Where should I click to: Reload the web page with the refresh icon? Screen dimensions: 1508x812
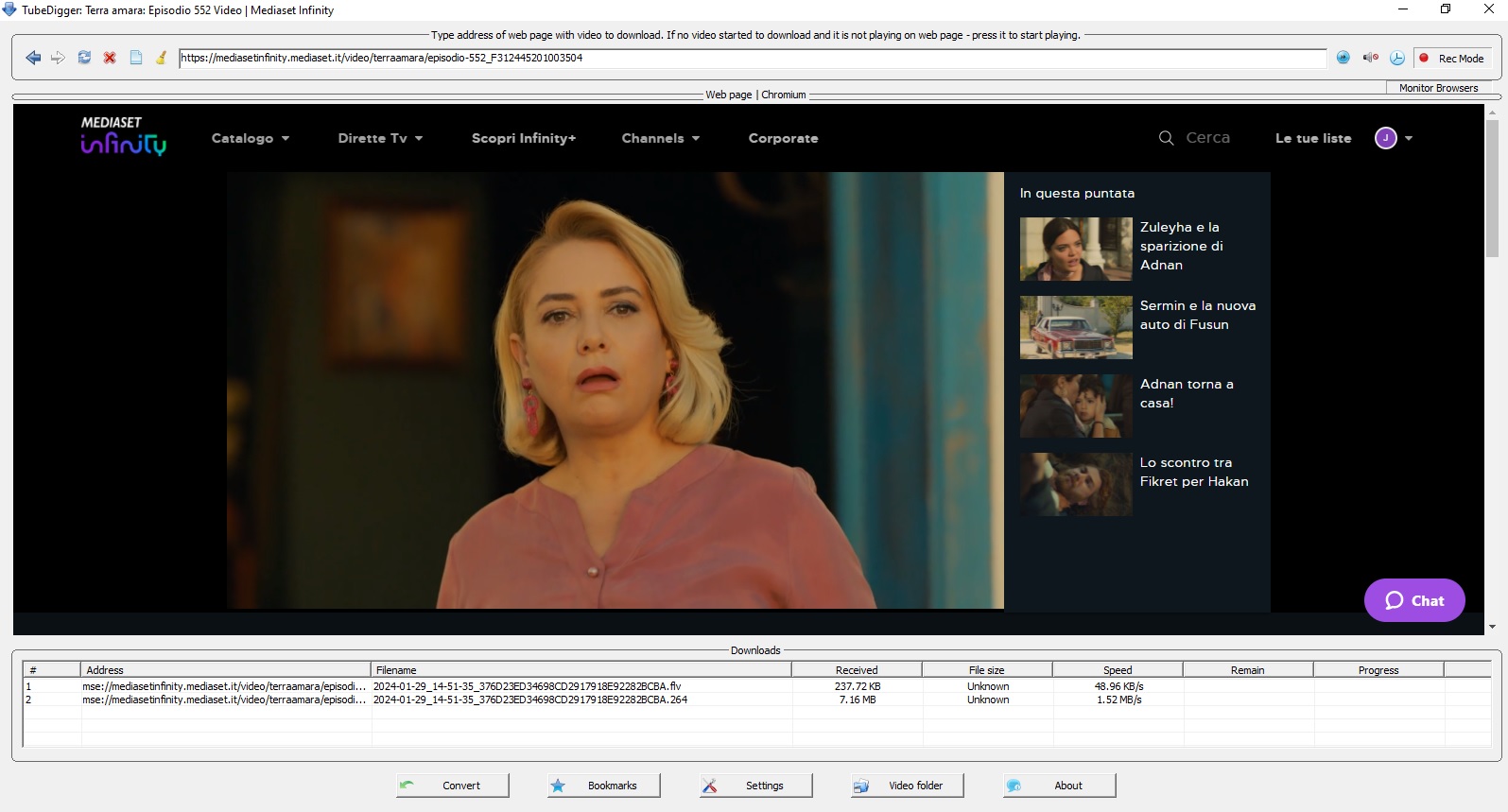coord(84,58)
